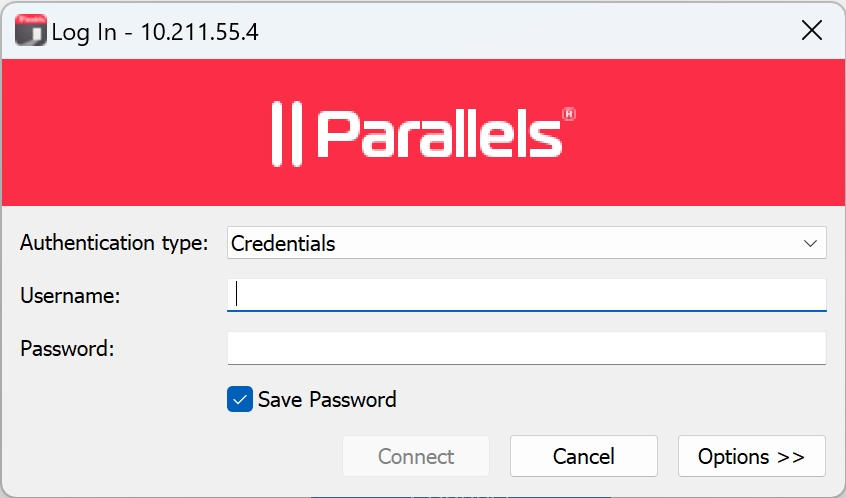
Task: Focus the Password input field
Action: click(526, 348)
